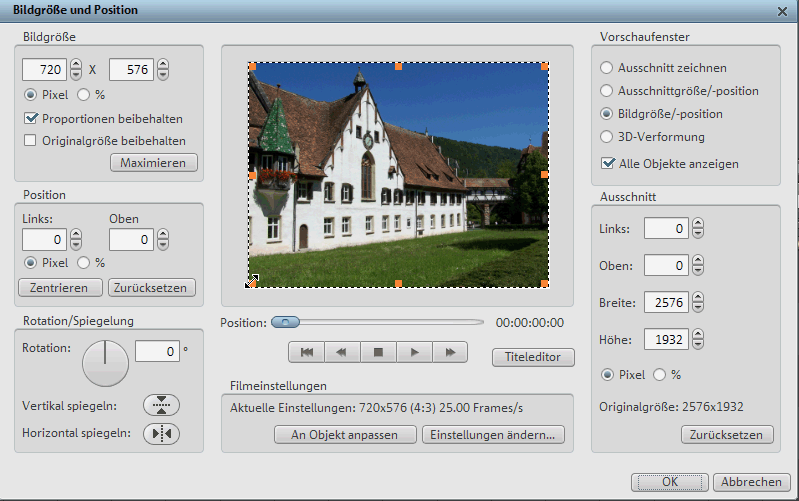Click the Maximieren button
799x501 pixels.
pyautogui.click(x=154, y=163)
